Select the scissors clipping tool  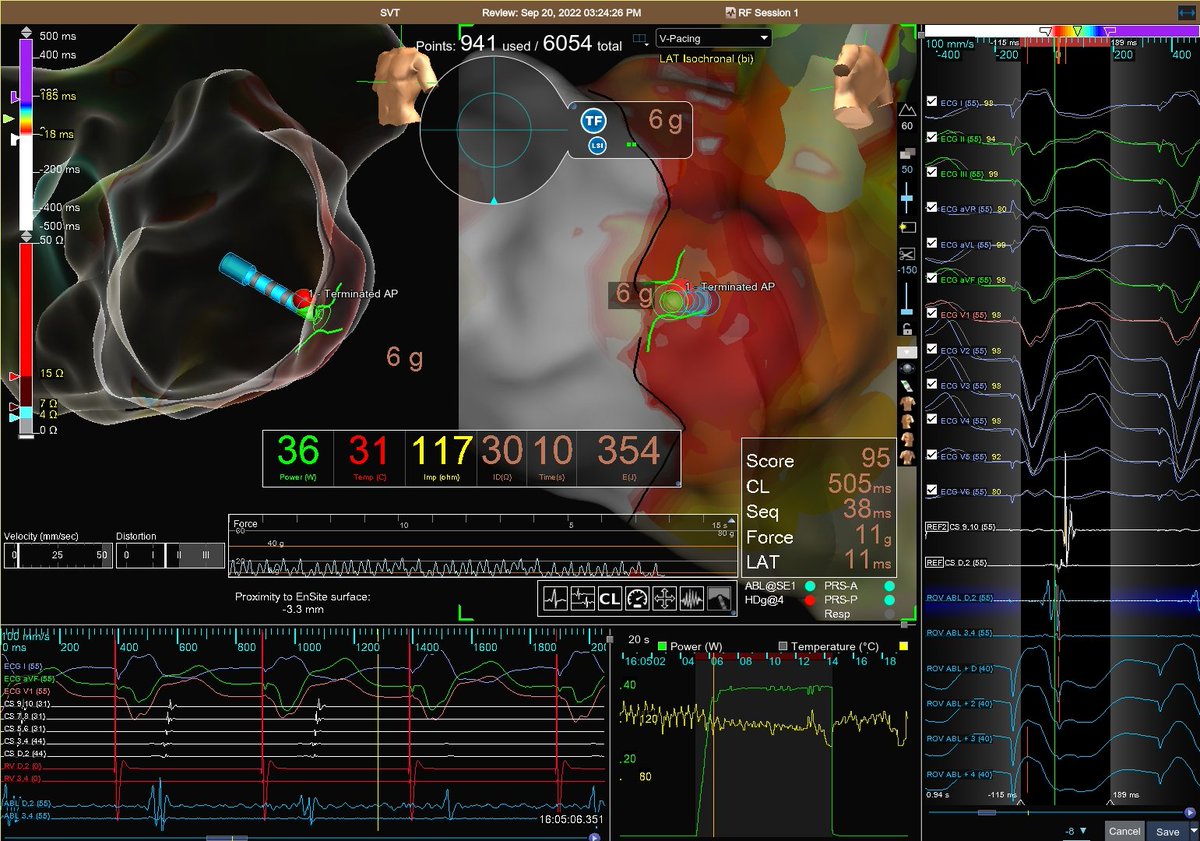907,254
